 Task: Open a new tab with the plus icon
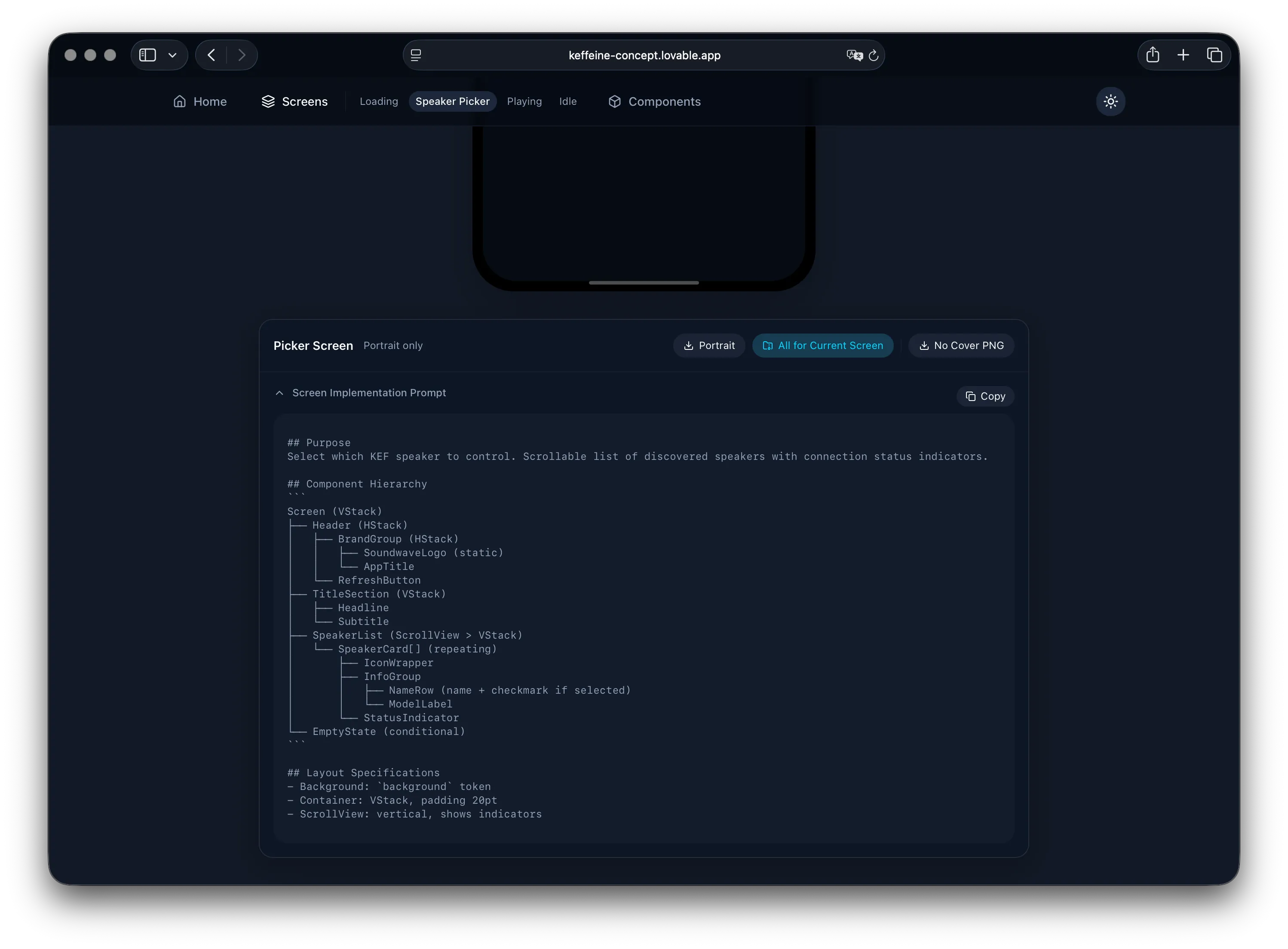(x=1183, y=55)
